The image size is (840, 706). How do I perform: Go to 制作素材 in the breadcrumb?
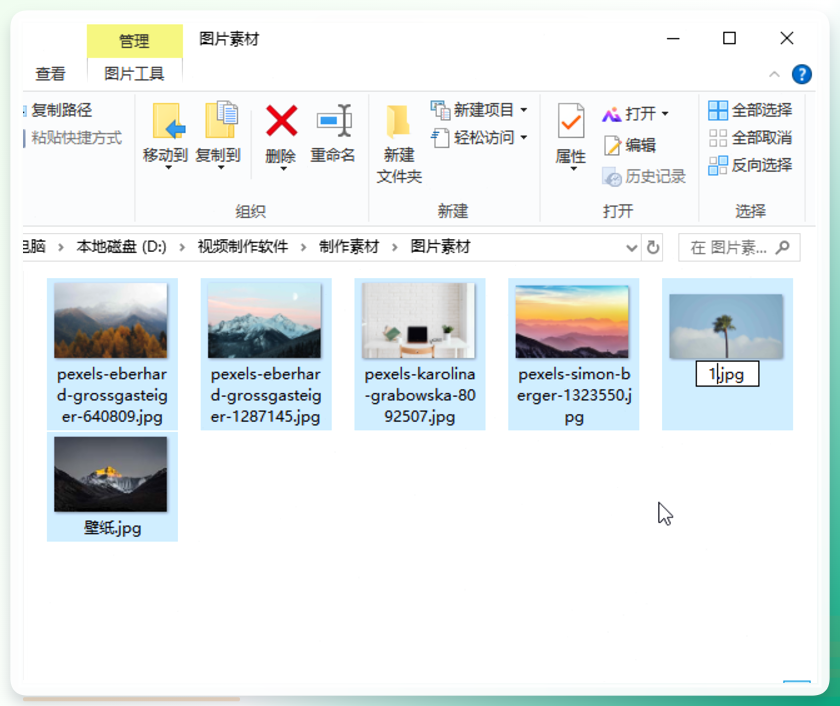coord(349,247)
